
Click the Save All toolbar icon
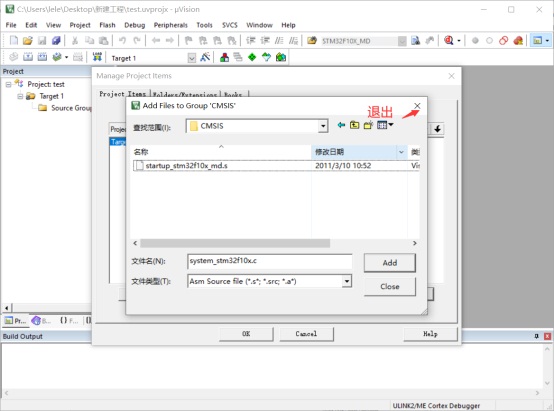[56, 41]
